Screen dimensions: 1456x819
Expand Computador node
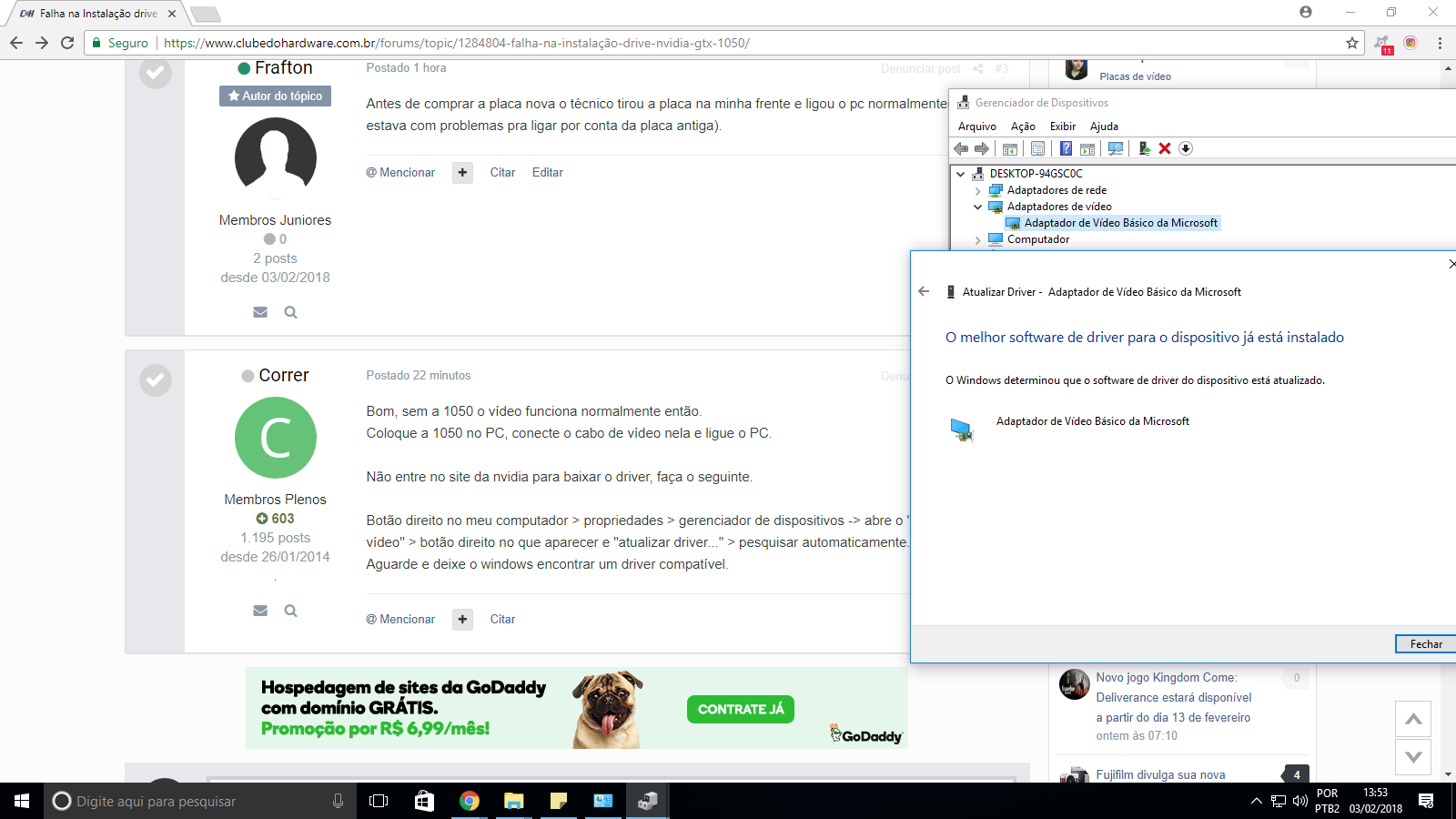(977, 240)
